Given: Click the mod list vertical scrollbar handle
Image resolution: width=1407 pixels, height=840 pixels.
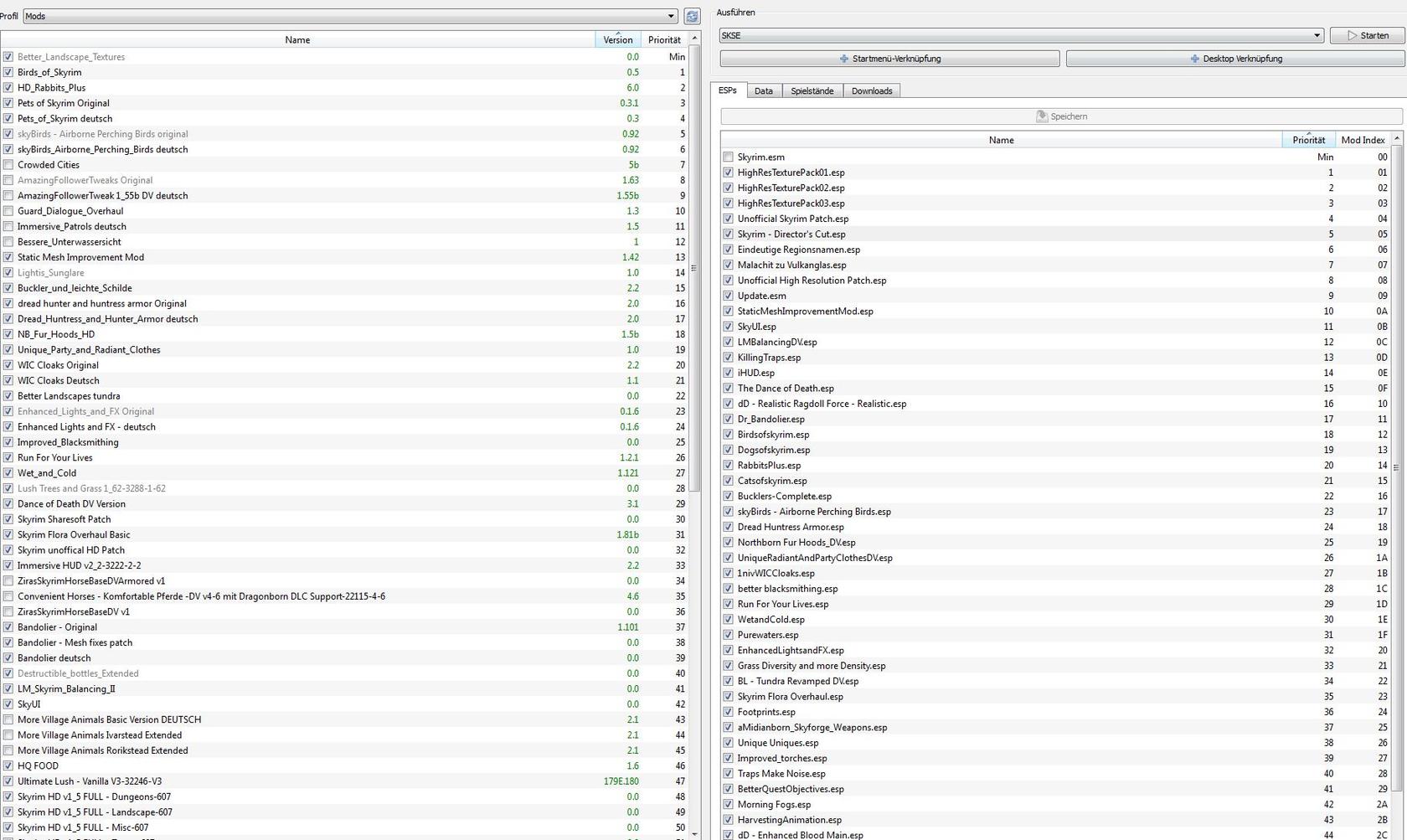Looking at the screenshot, I should (693, 268).
